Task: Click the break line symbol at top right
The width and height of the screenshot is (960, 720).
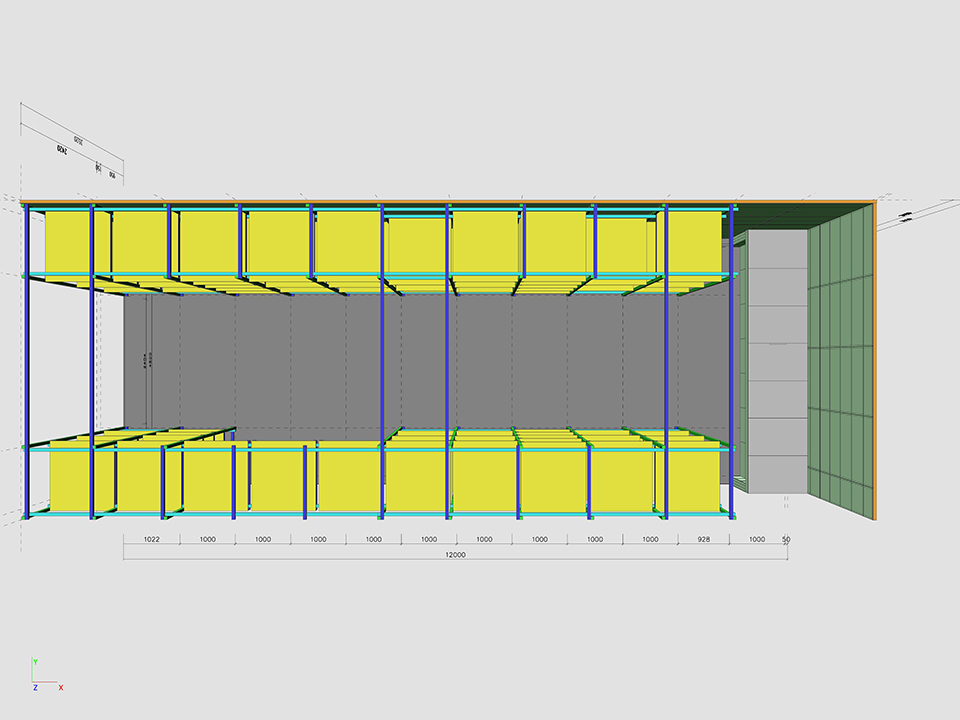Action: [906, 215]
